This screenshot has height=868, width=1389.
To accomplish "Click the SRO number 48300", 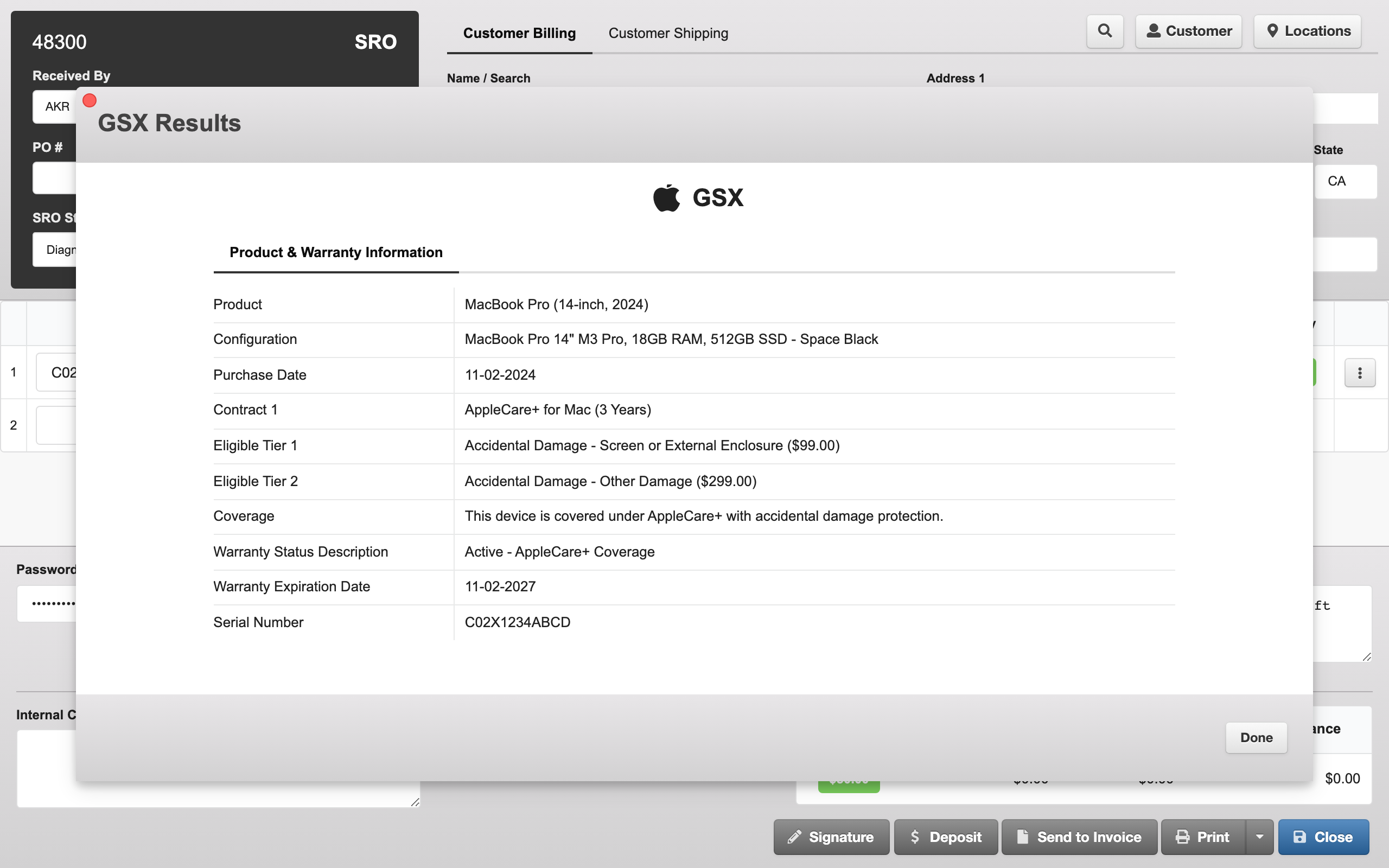I will (x=59, y=42).
